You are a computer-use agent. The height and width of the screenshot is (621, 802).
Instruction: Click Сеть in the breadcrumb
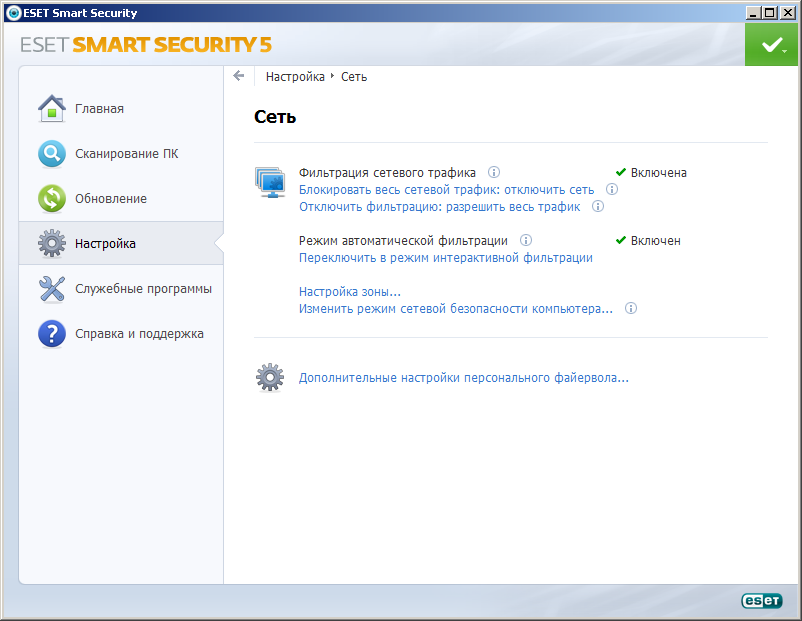(x=354, y=77)
